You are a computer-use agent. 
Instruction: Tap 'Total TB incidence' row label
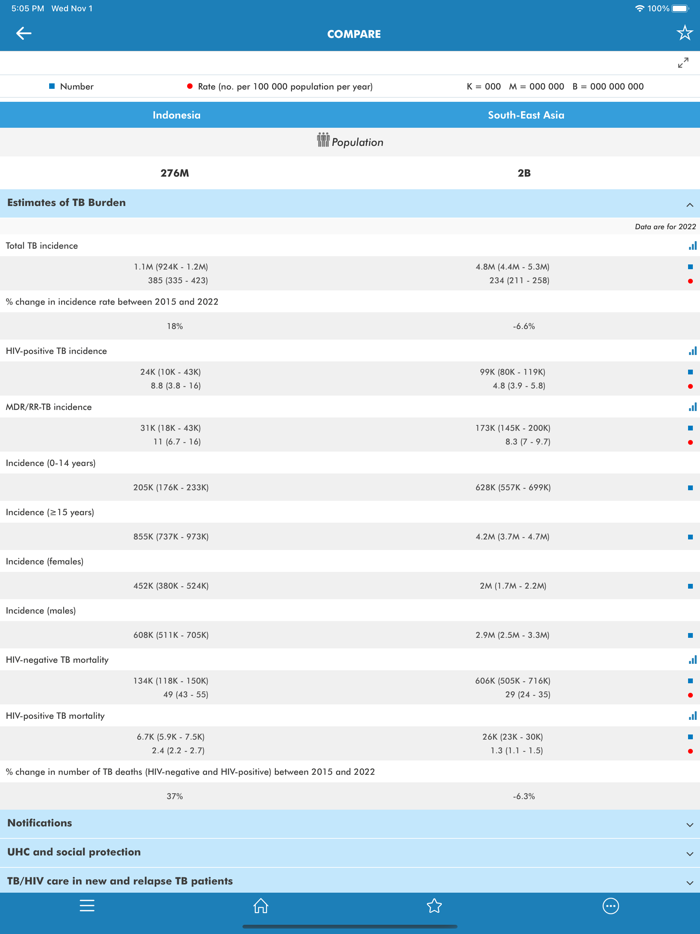tap(42, 245)
